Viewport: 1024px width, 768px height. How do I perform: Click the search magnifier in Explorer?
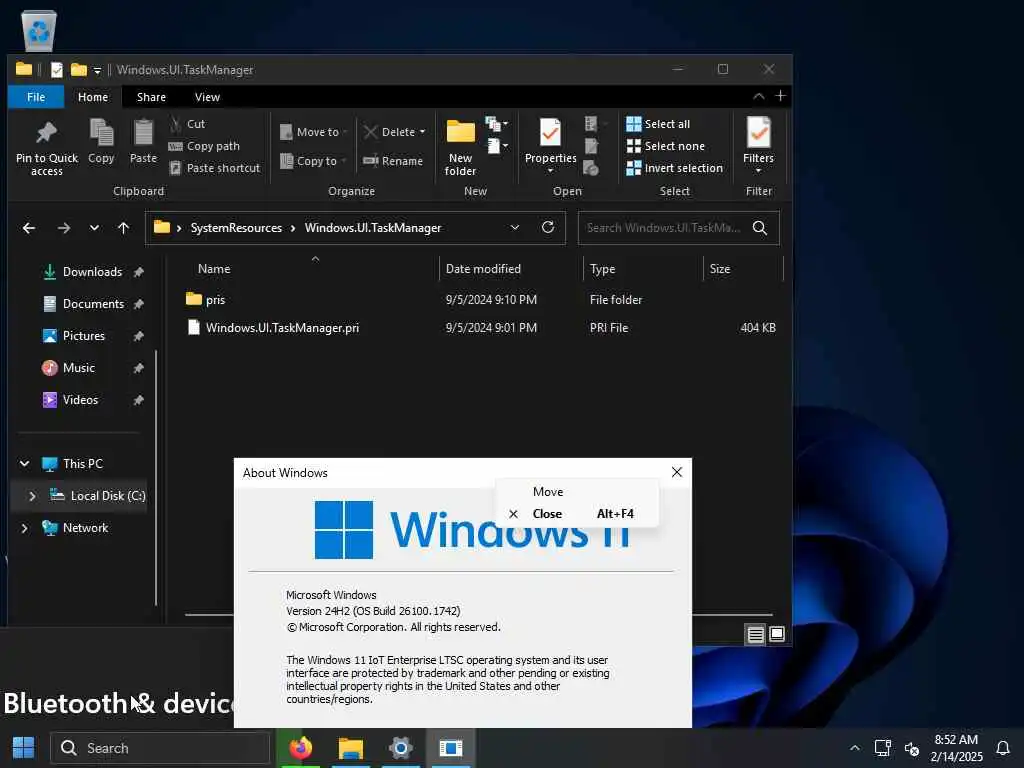pyautogui.click(x=760, y=228)
